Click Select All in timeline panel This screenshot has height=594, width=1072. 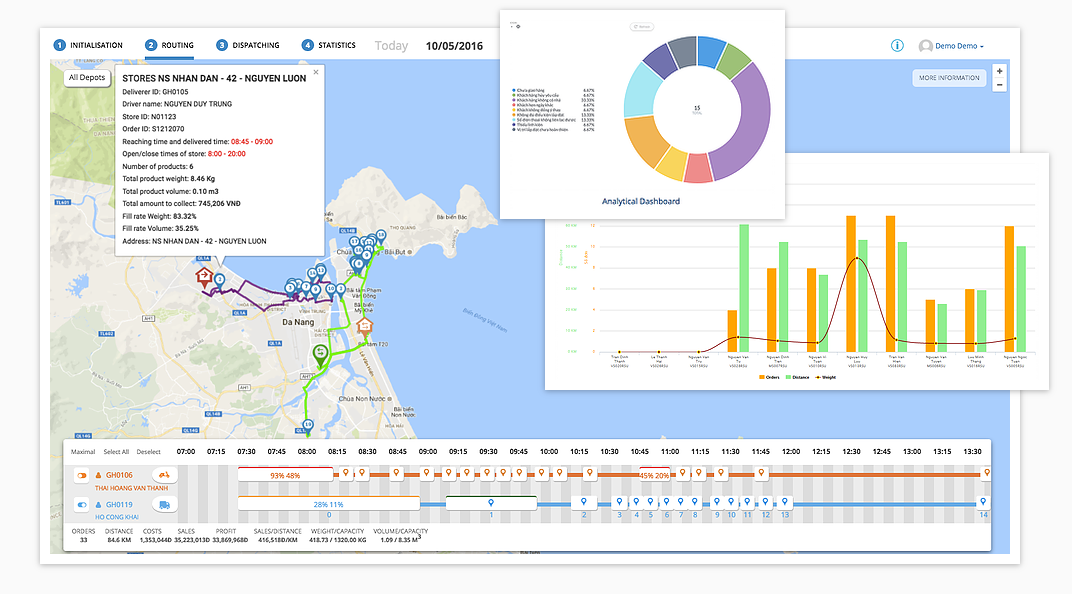coord(116,452)
